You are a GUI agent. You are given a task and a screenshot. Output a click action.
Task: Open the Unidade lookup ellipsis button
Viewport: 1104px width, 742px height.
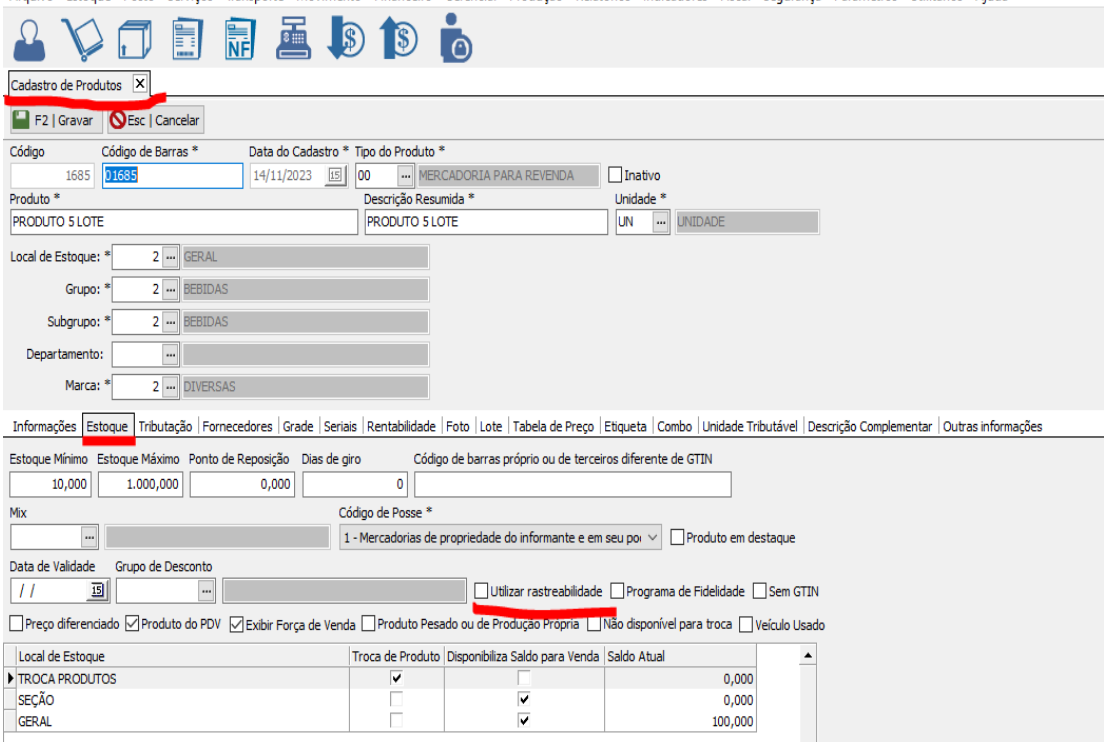click(x=660, y=222)
